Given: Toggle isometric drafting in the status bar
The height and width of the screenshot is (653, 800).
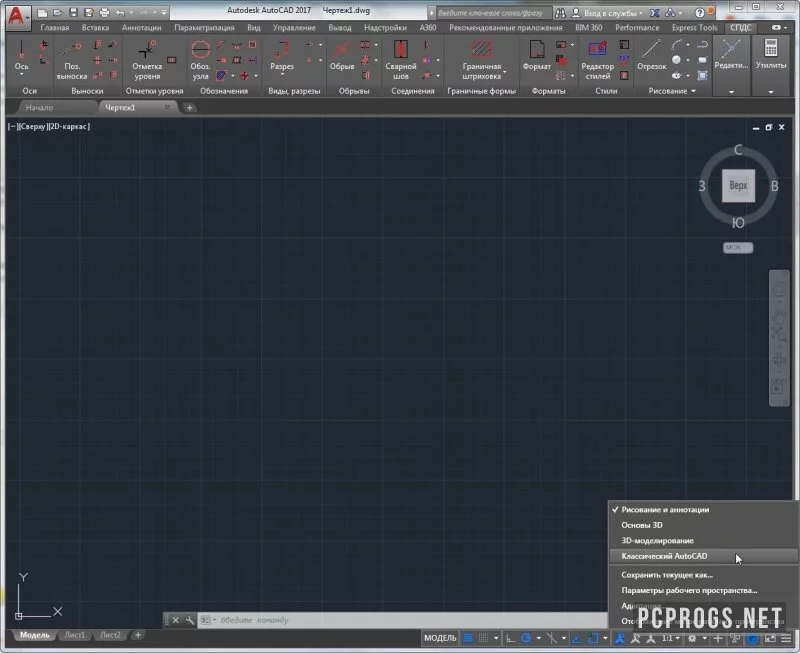Looking at the screenshot, I should click(x=552, y=638).
